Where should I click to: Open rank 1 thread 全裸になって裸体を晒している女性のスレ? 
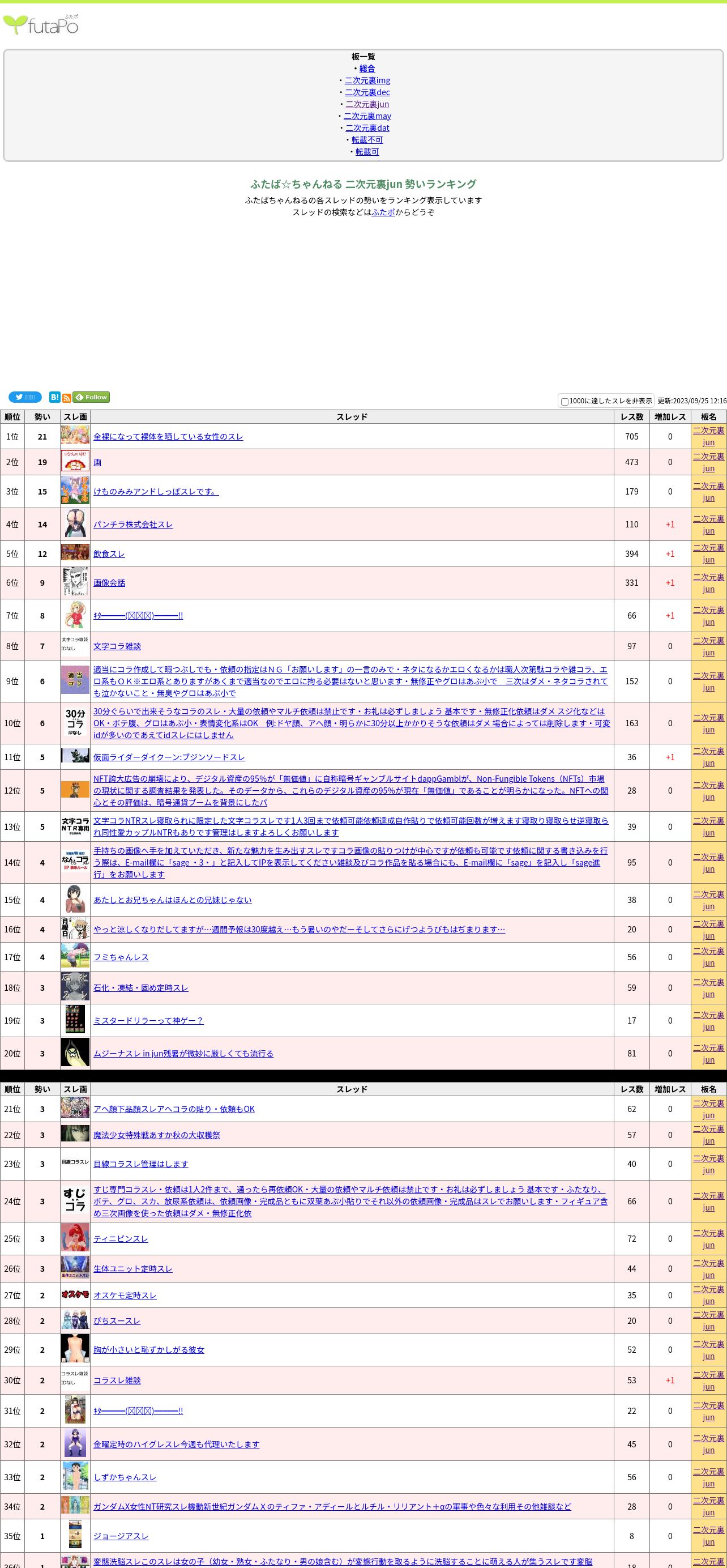(x=168, y=436)
